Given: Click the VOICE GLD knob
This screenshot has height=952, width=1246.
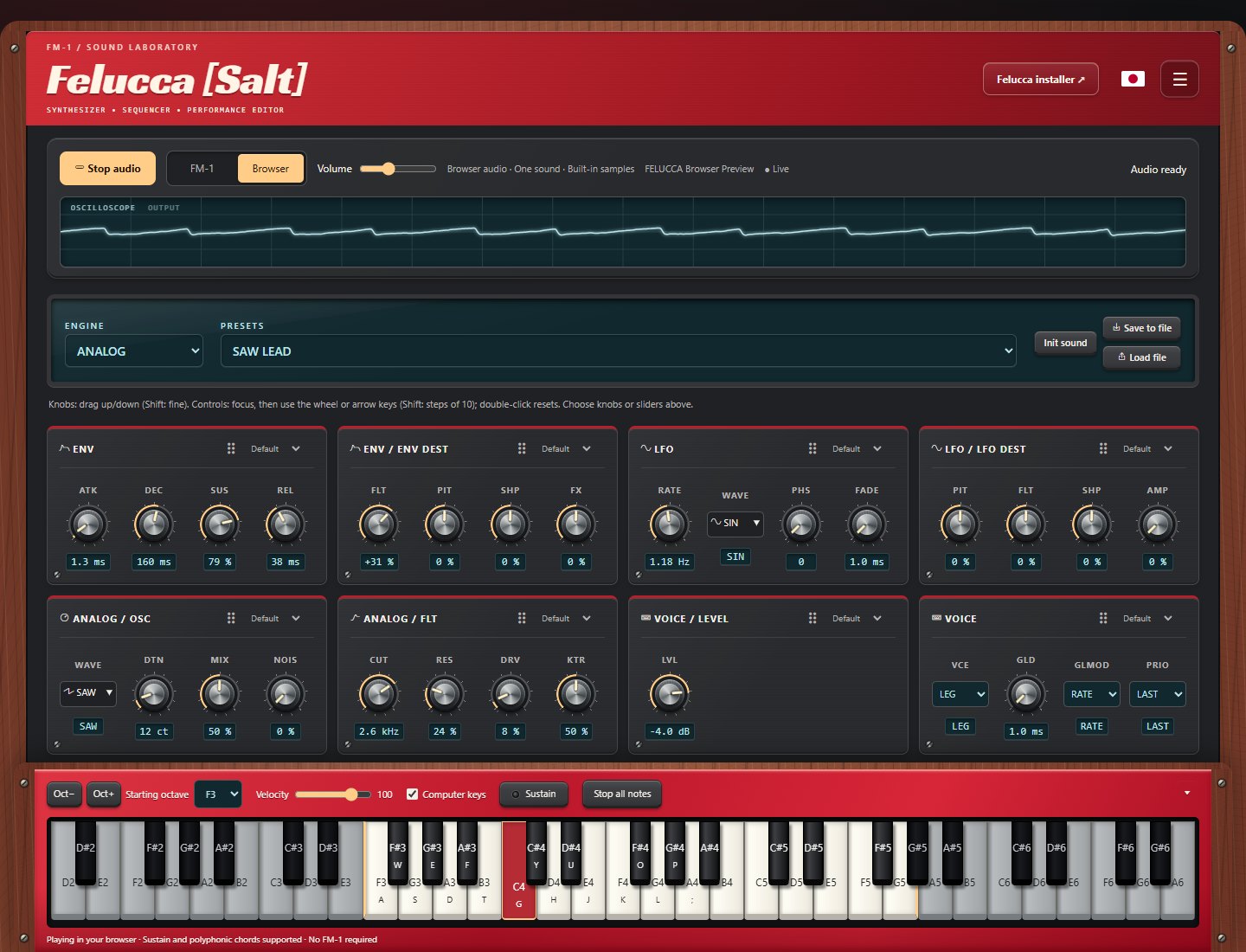Looking at the screenshot, I should pyautogui.click(x=1026, y=693).
